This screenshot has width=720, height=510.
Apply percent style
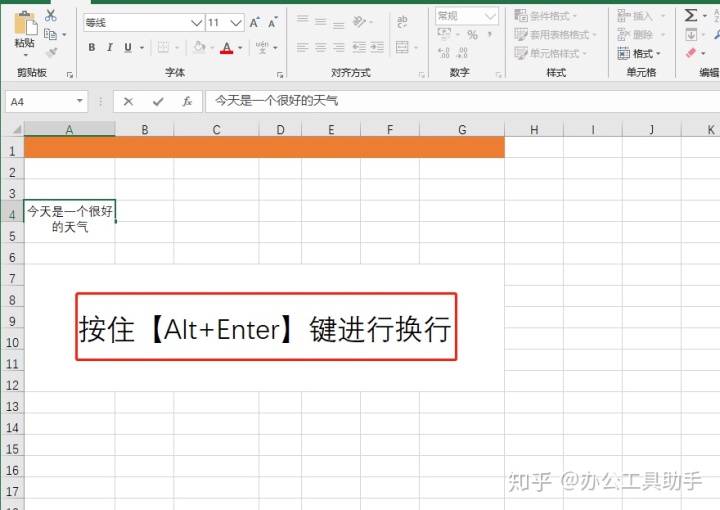[472, 34]
